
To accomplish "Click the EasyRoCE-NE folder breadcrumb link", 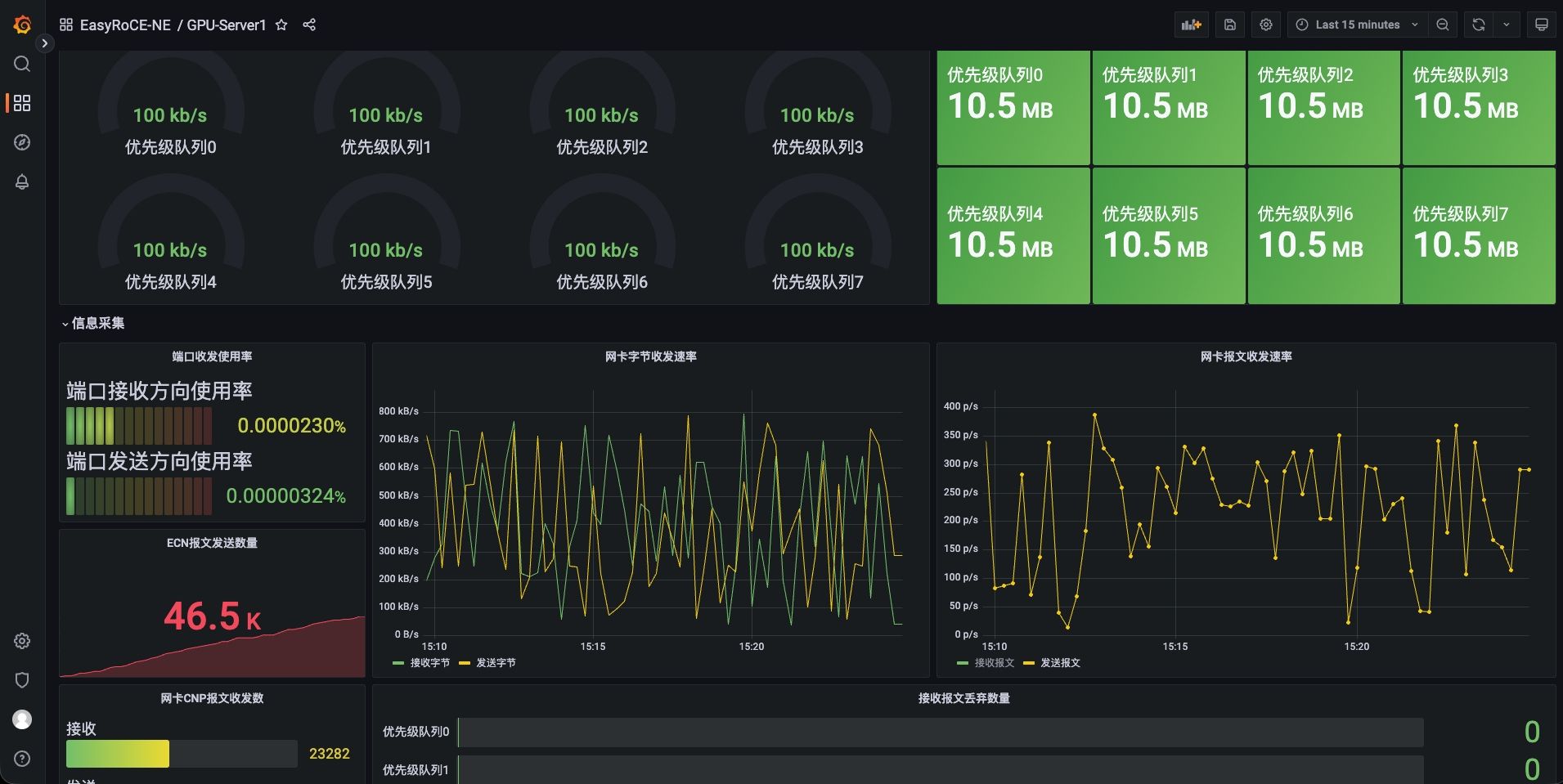I will (x=125, y=25).
